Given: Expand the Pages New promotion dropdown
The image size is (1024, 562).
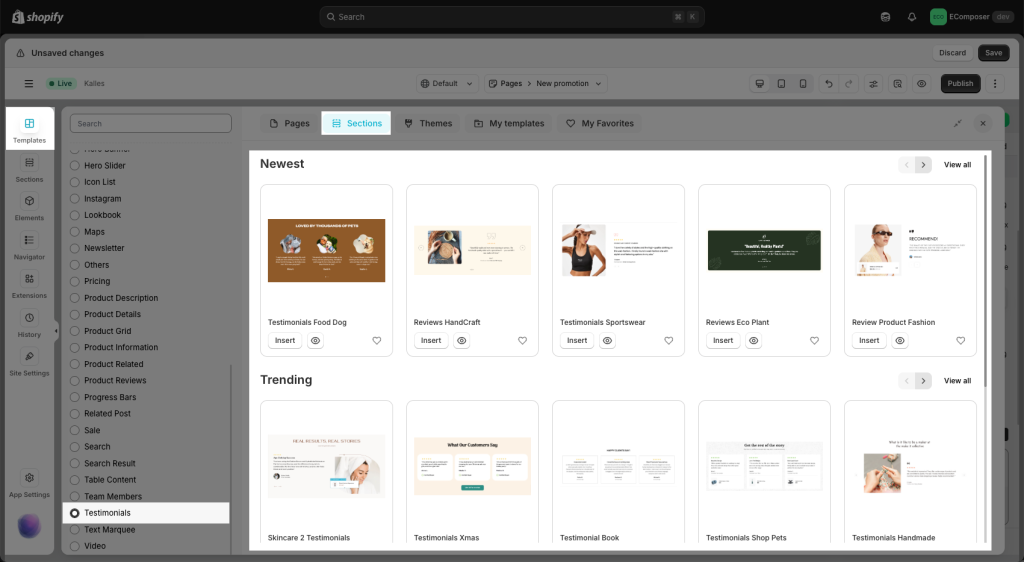Looking at the screenshot, I should (543, 84).
